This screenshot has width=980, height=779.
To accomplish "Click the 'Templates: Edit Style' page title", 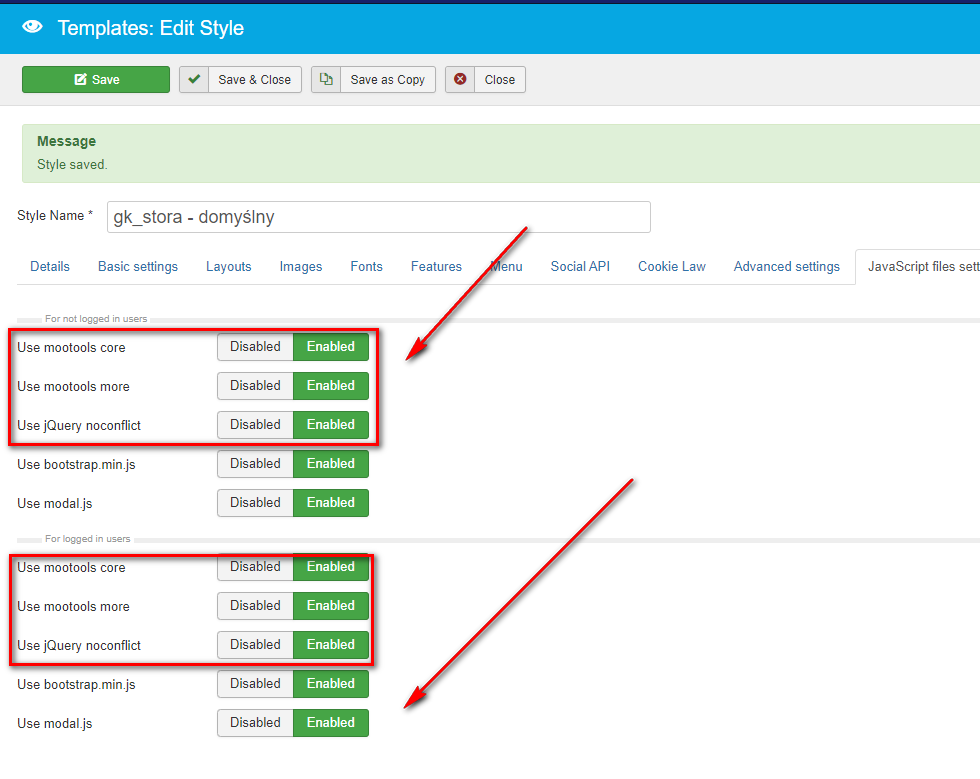I will (x=151, y=28).
